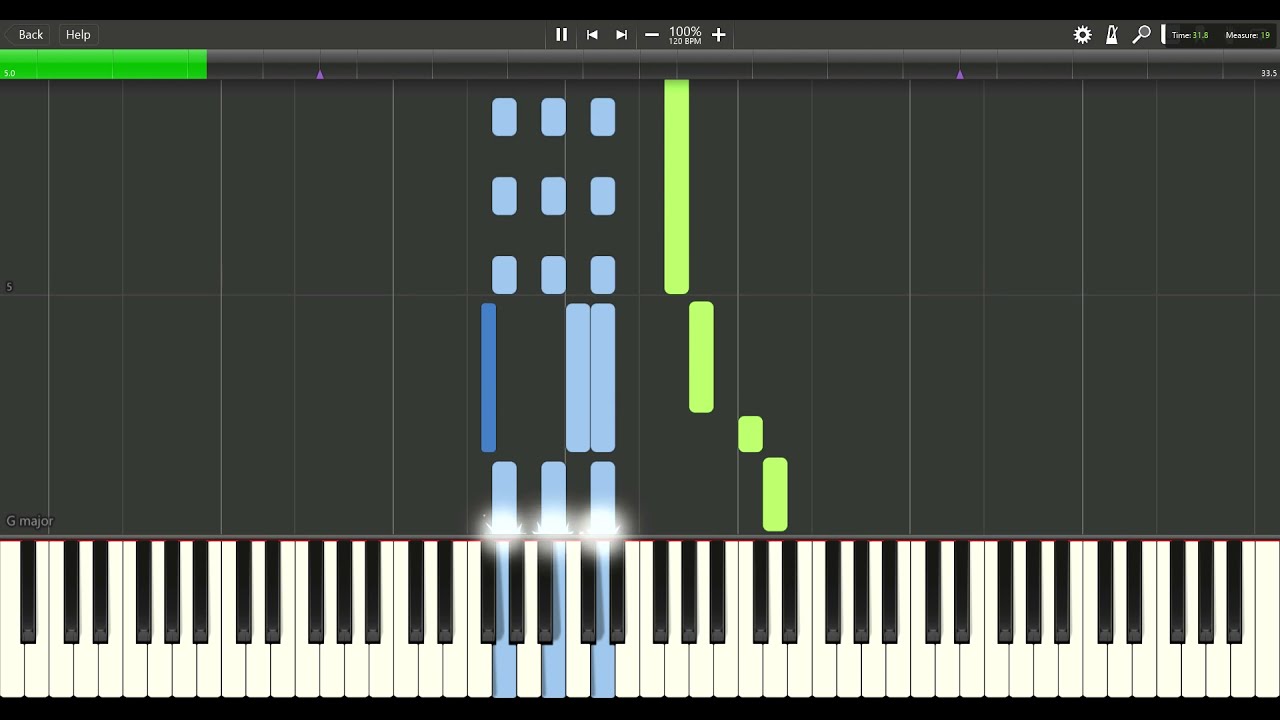The width and height of the screenshot is (1280, 720).
Task: Click the 33.5 end time label
Action: (1268, 73)
